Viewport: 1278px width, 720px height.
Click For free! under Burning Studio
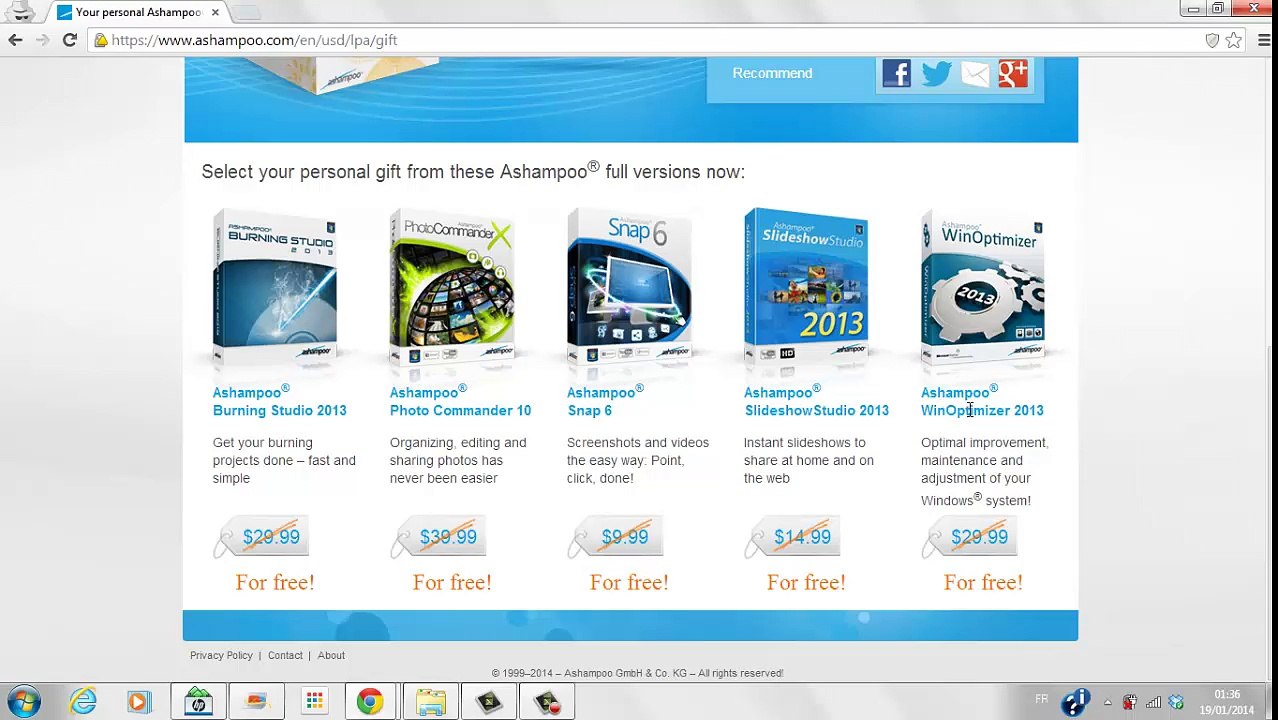(x=275, y=582)
